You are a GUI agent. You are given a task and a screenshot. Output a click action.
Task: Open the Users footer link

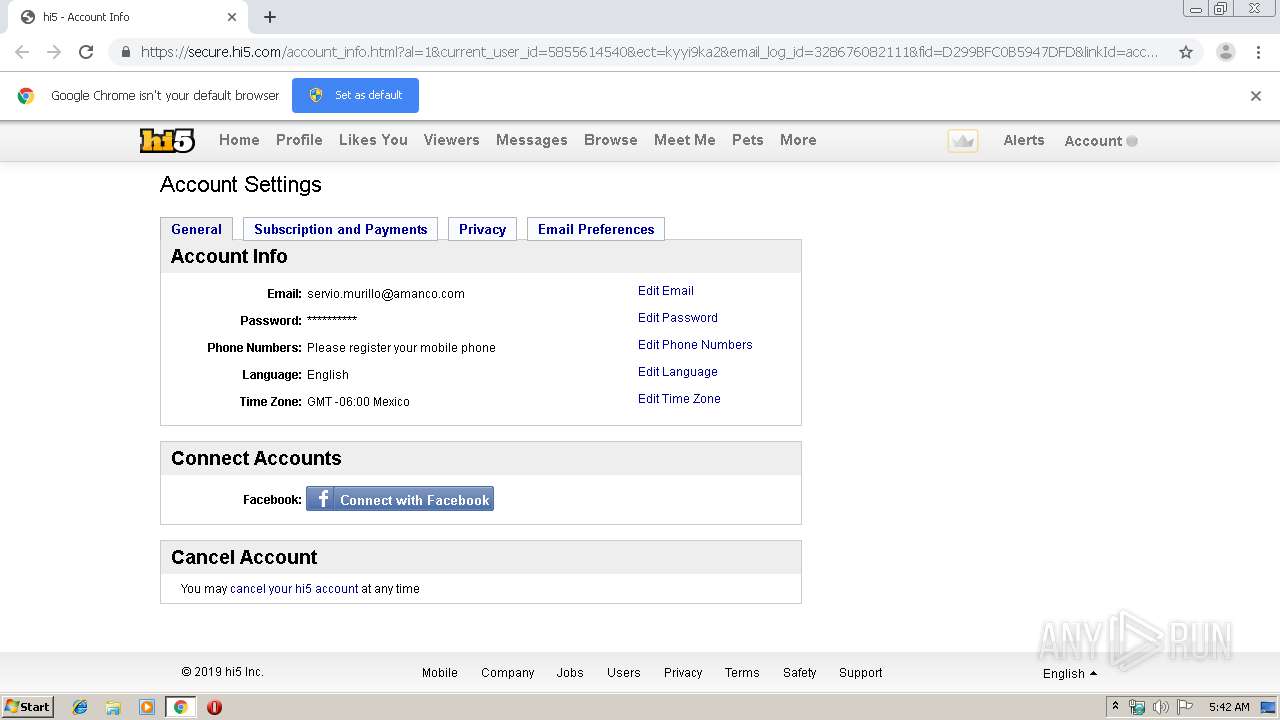tap(623, 673)
